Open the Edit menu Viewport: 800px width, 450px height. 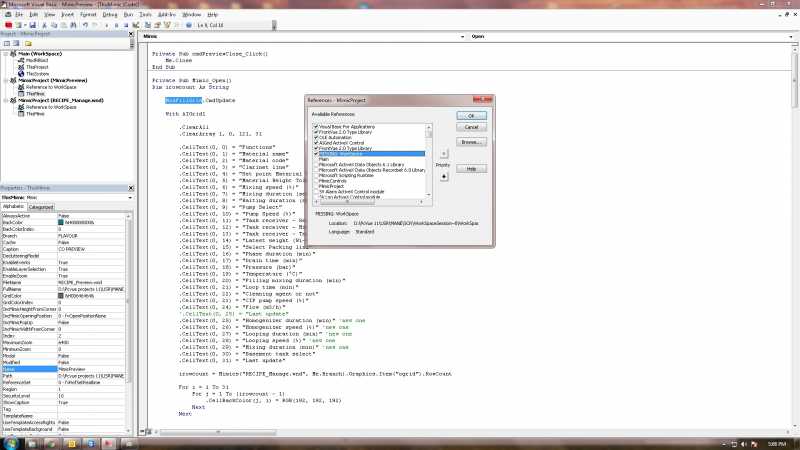(x=34, y=15)
